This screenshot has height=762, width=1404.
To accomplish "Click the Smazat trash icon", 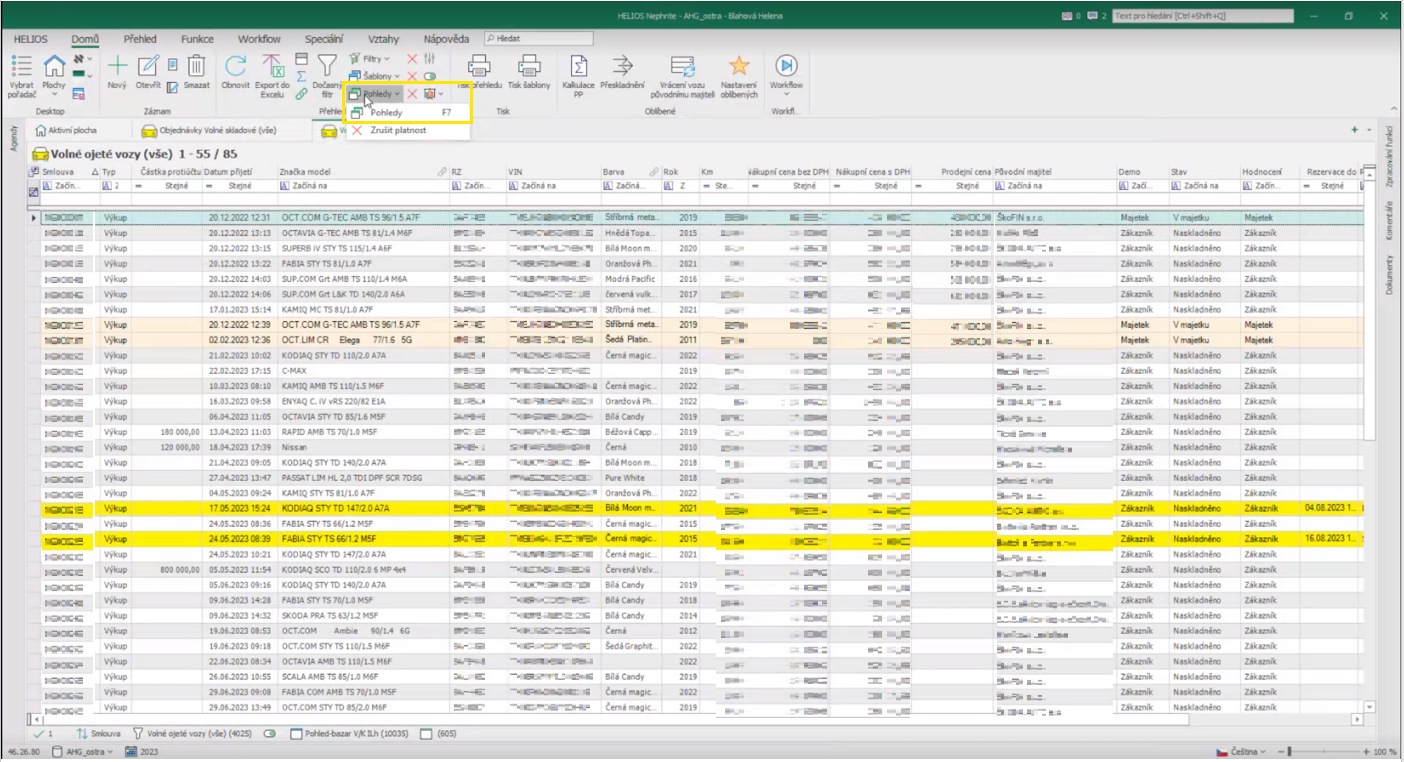I will coord(197,66).
